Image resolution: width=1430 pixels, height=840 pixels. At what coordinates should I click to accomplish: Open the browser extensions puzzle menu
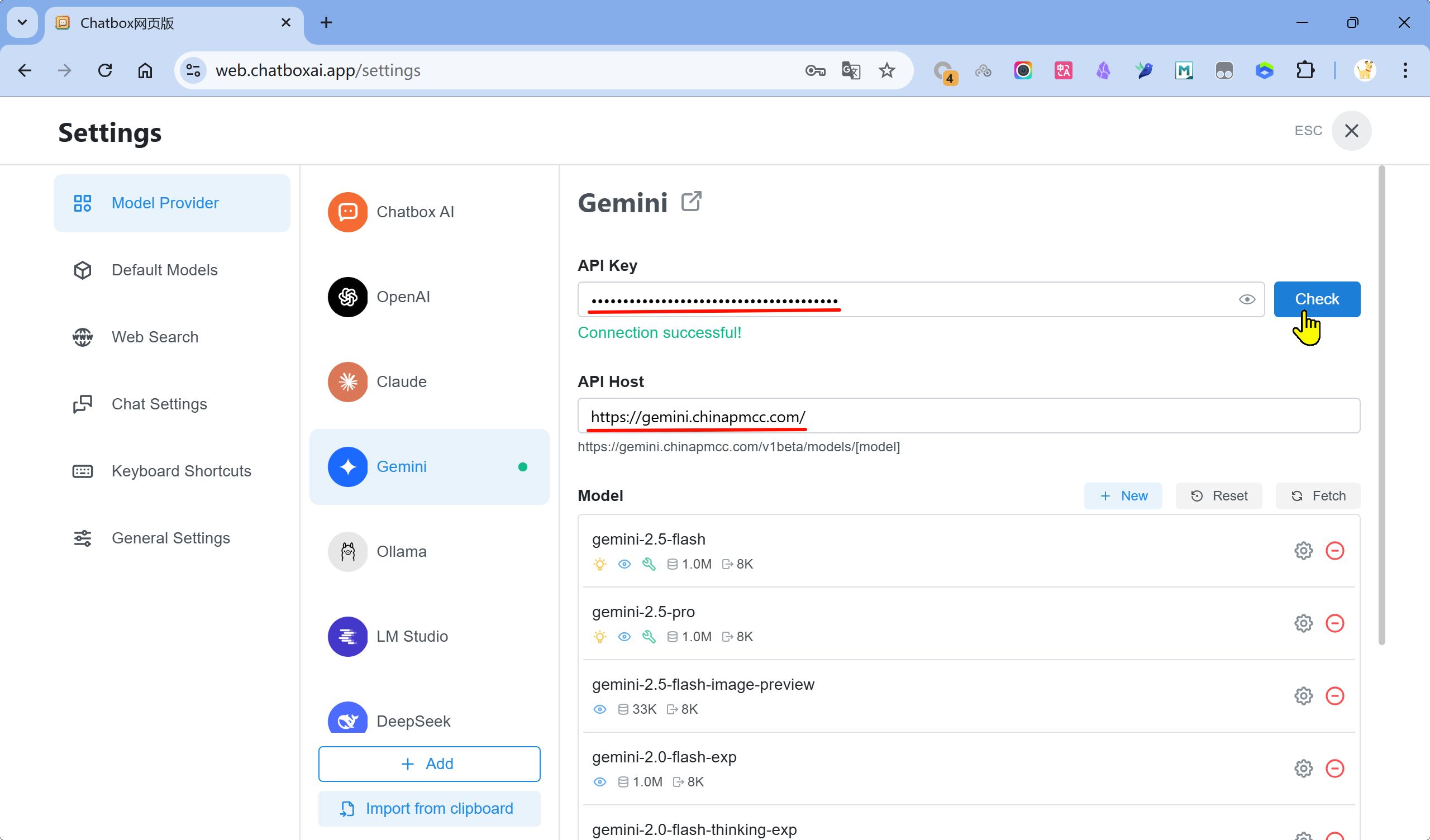1305,70
